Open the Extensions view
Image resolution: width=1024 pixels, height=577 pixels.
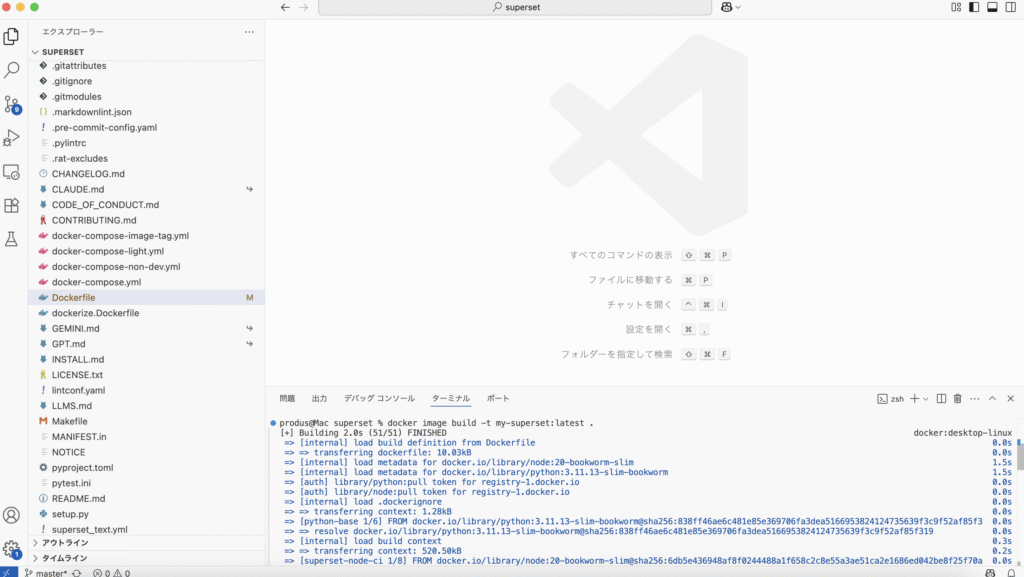tap(12, 205)
